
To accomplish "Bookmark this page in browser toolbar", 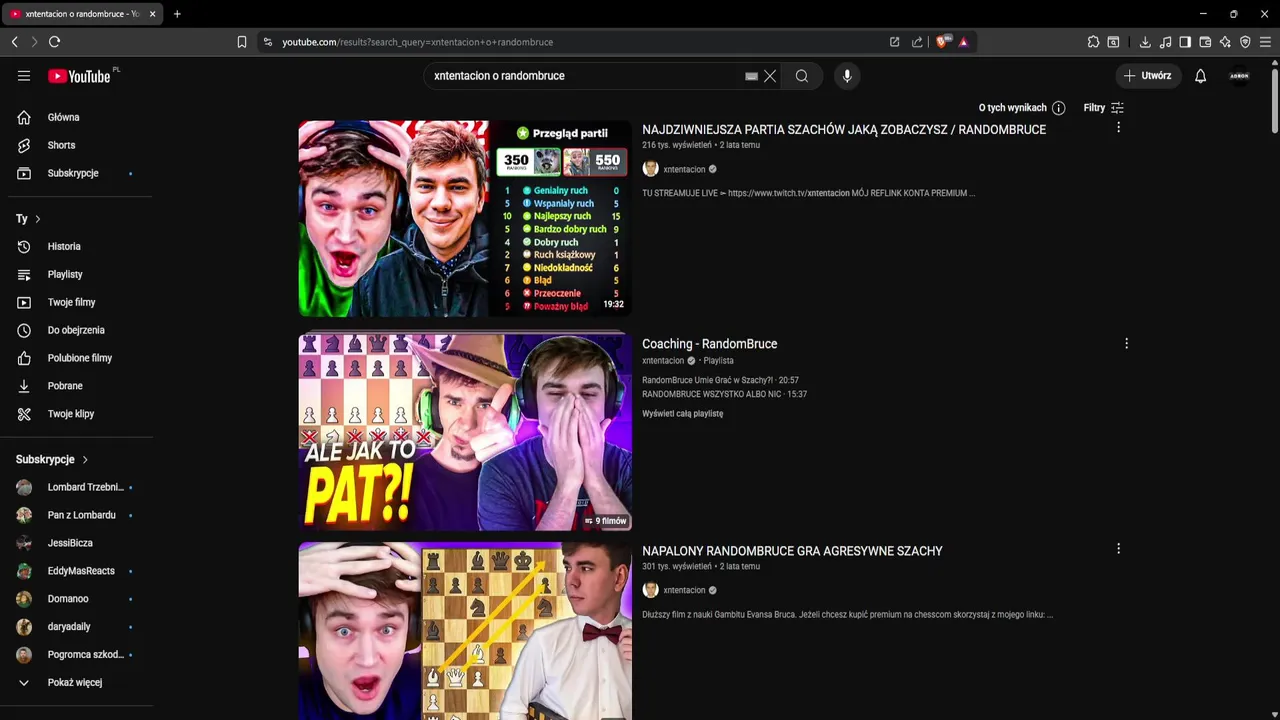I will [x=242, y=42].
